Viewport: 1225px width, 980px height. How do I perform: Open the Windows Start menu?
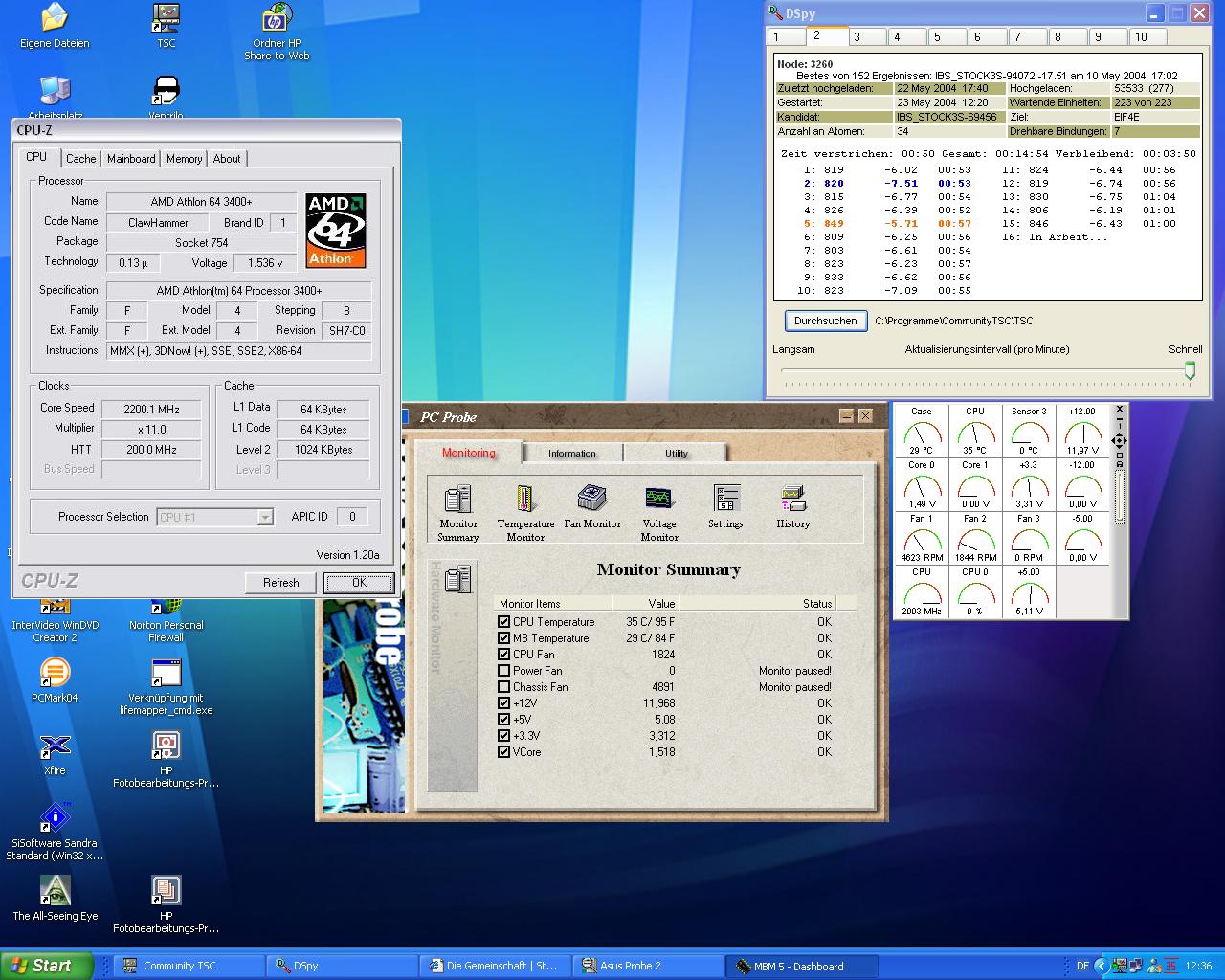point(47,966)
